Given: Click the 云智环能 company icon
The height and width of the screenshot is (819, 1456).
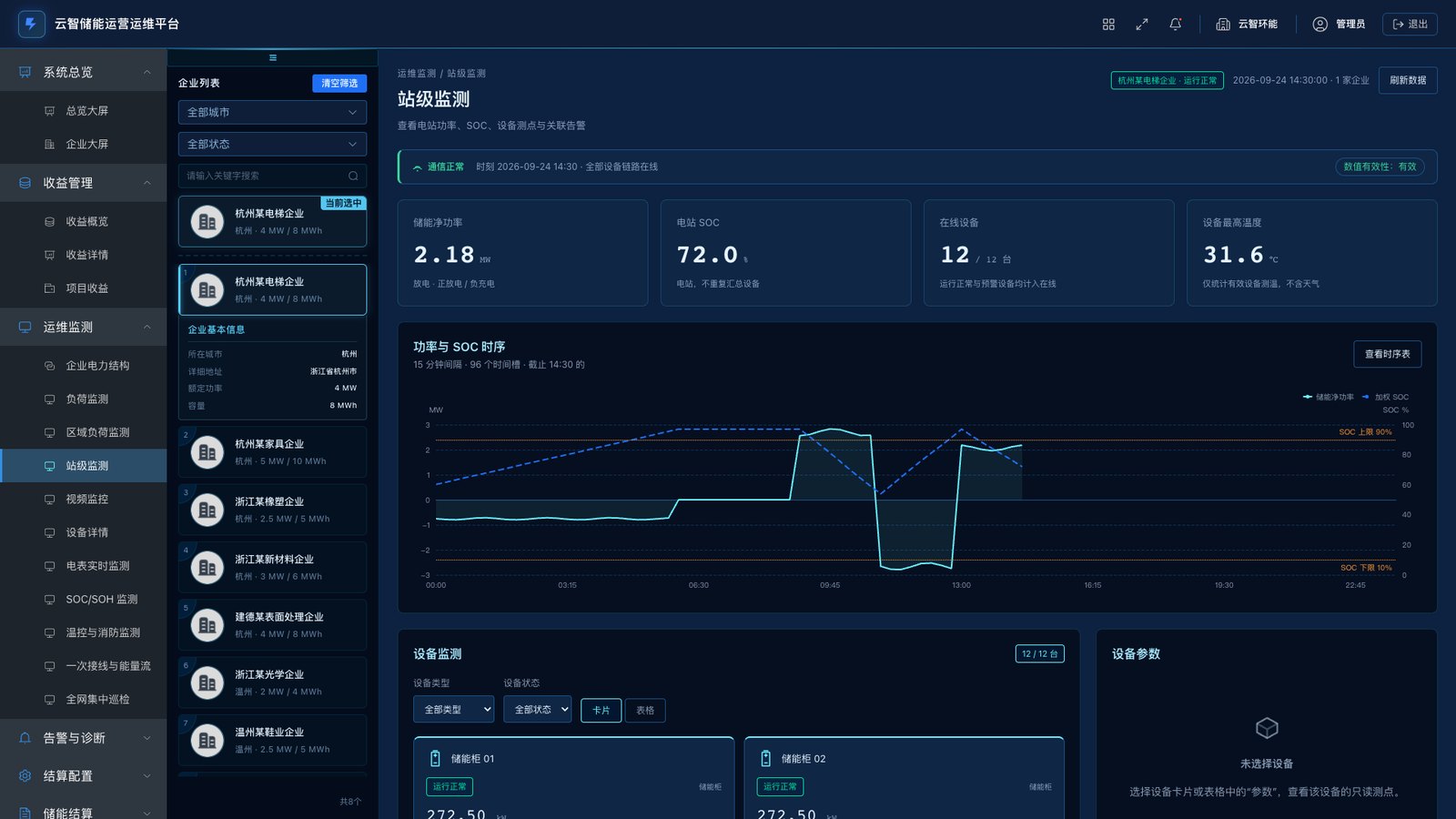Looking at the screenshot, I should tap(1223, 25).
